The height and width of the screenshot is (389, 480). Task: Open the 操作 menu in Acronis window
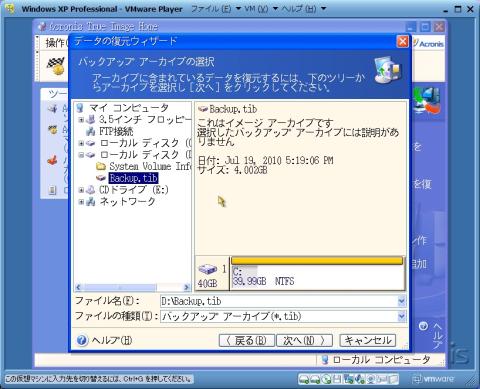[55, 43]
